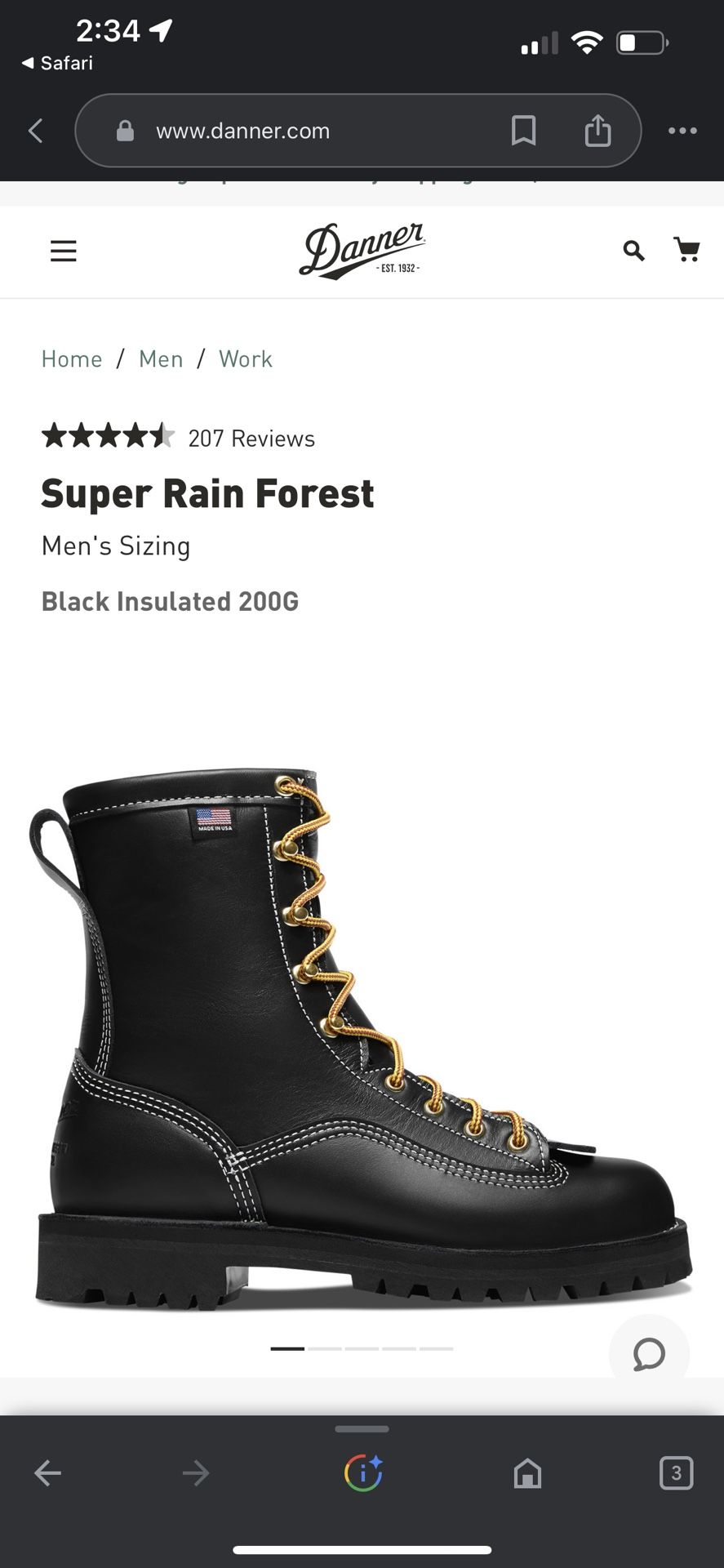Viewport: 724px width, 1568px height.
Task: Open the tab switcher showing 3 tabs
Action: 676,1473
